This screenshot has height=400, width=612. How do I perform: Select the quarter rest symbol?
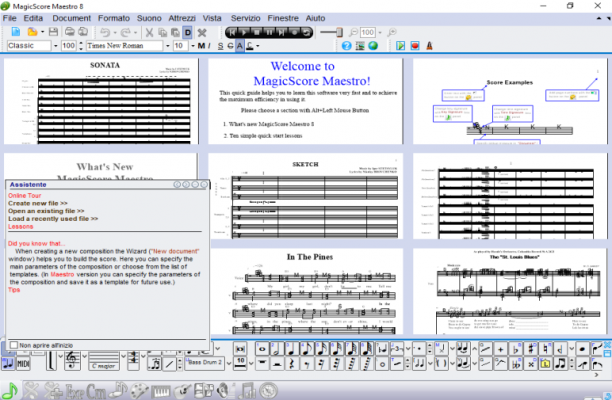[x=292, y=364]
